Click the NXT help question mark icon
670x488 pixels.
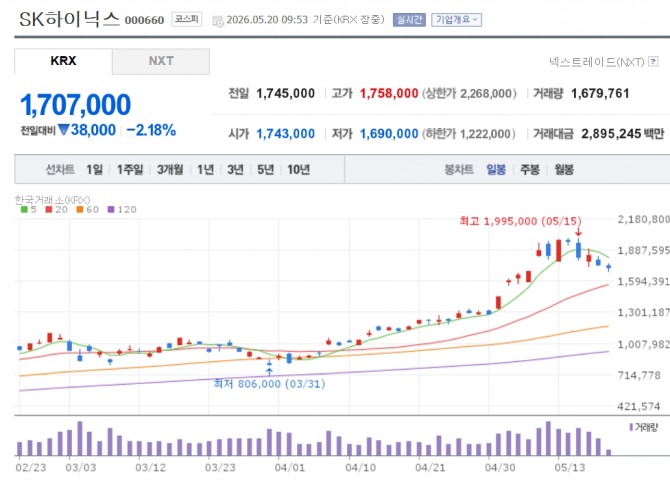click(653, 62)
